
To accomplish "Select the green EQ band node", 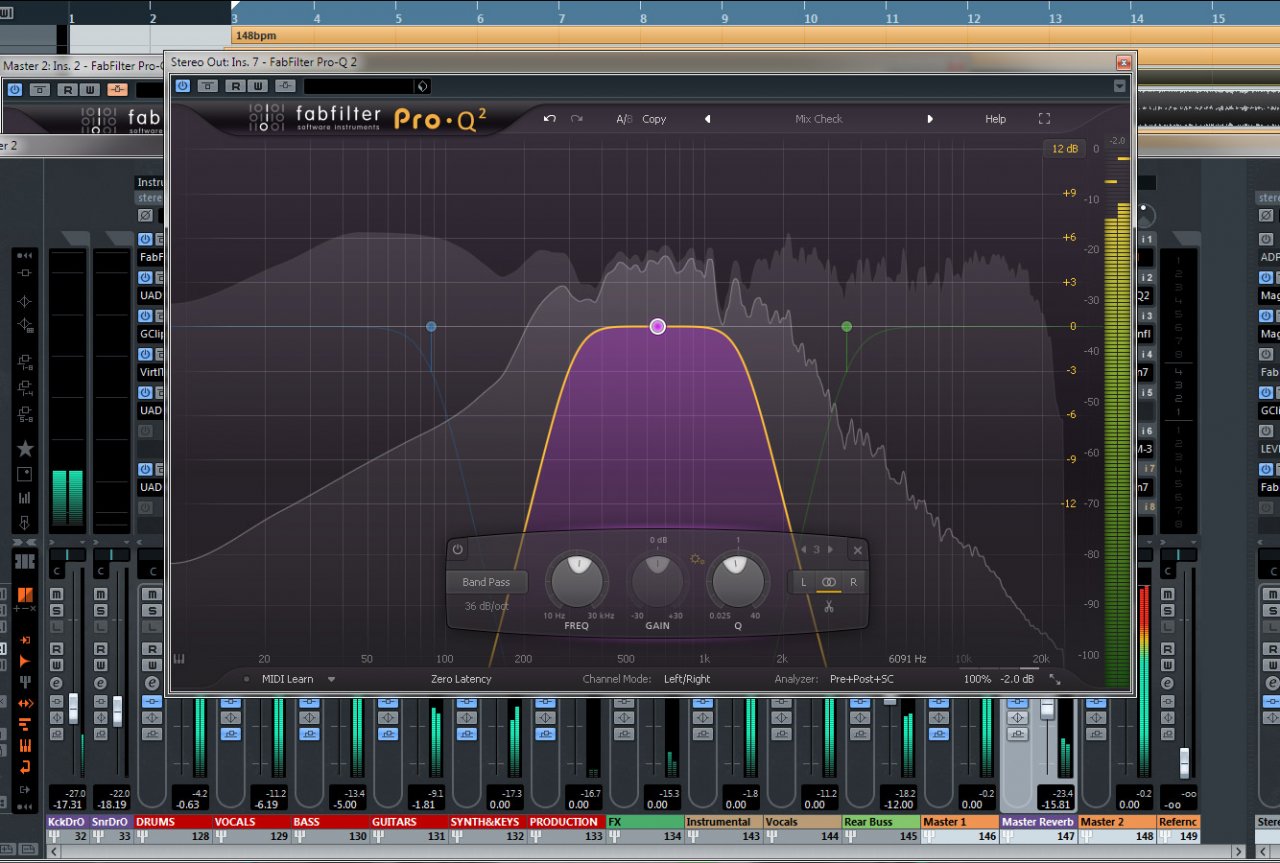I will [x=847, y=326].
